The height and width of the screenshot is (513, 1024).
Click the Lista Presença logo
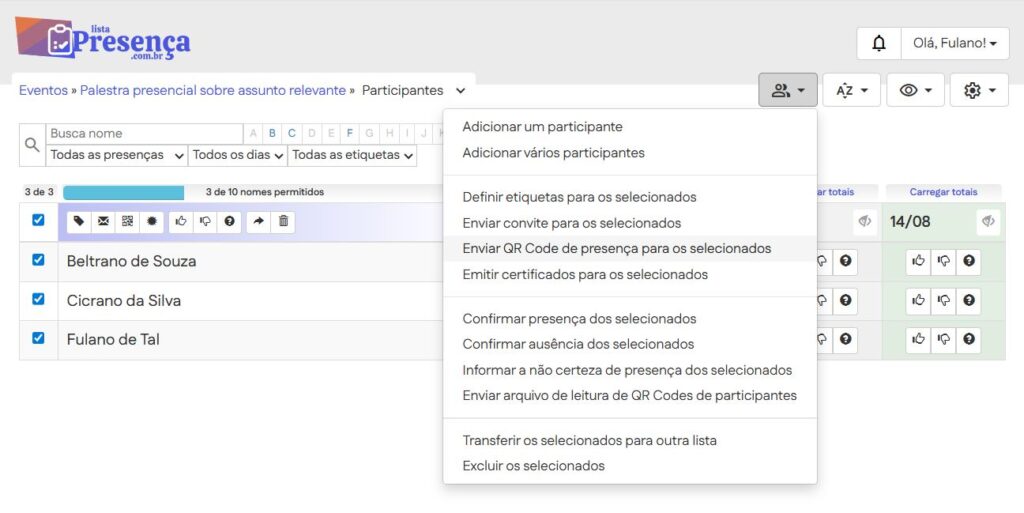103,39
